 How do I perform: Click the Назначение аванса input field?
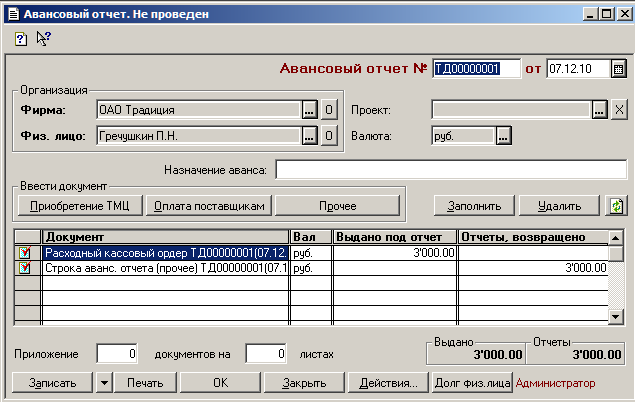point(449,170)
